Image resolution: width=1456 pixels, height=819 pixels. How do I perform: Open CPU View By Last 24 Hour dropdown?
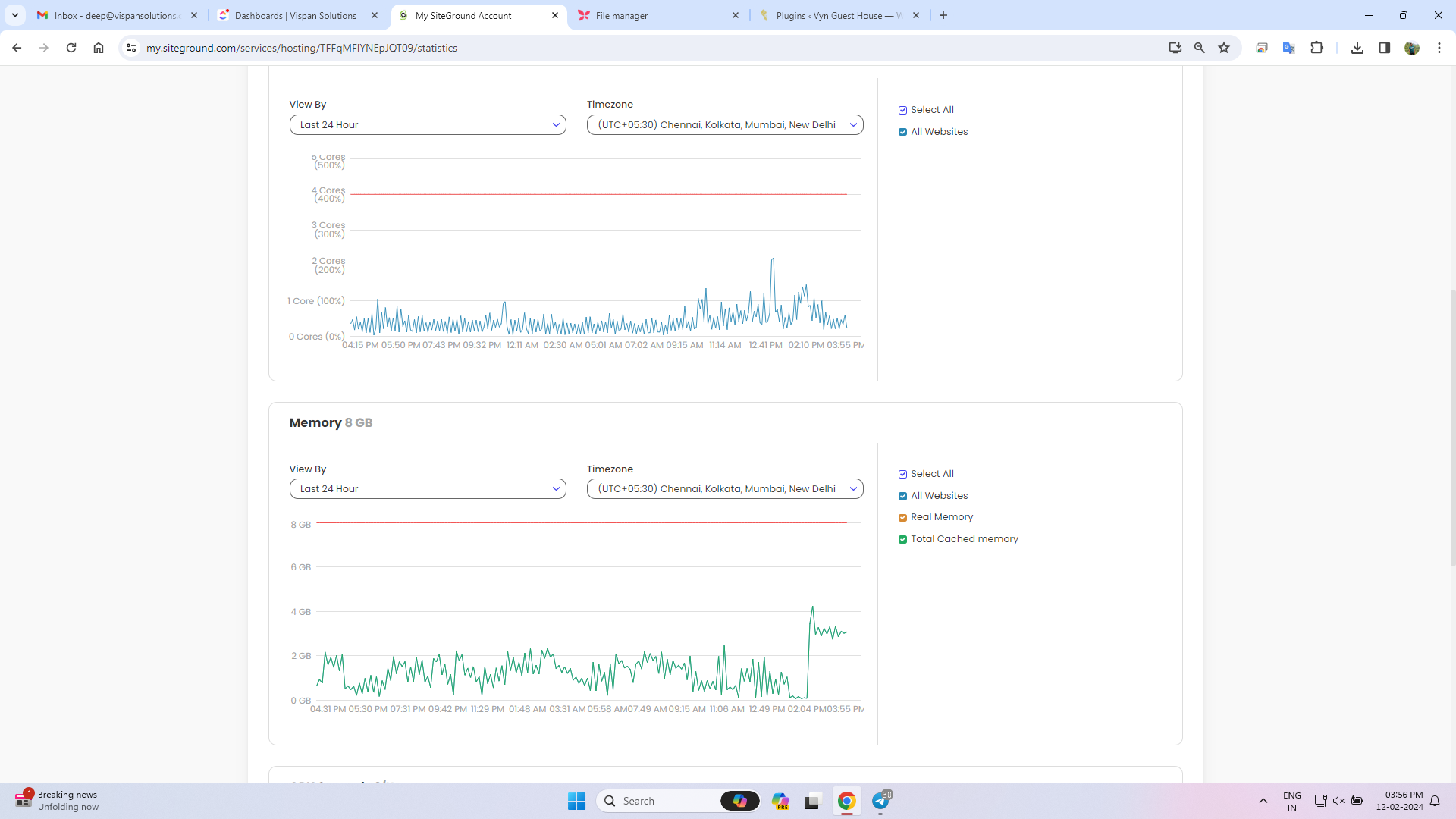coord(428,125)
